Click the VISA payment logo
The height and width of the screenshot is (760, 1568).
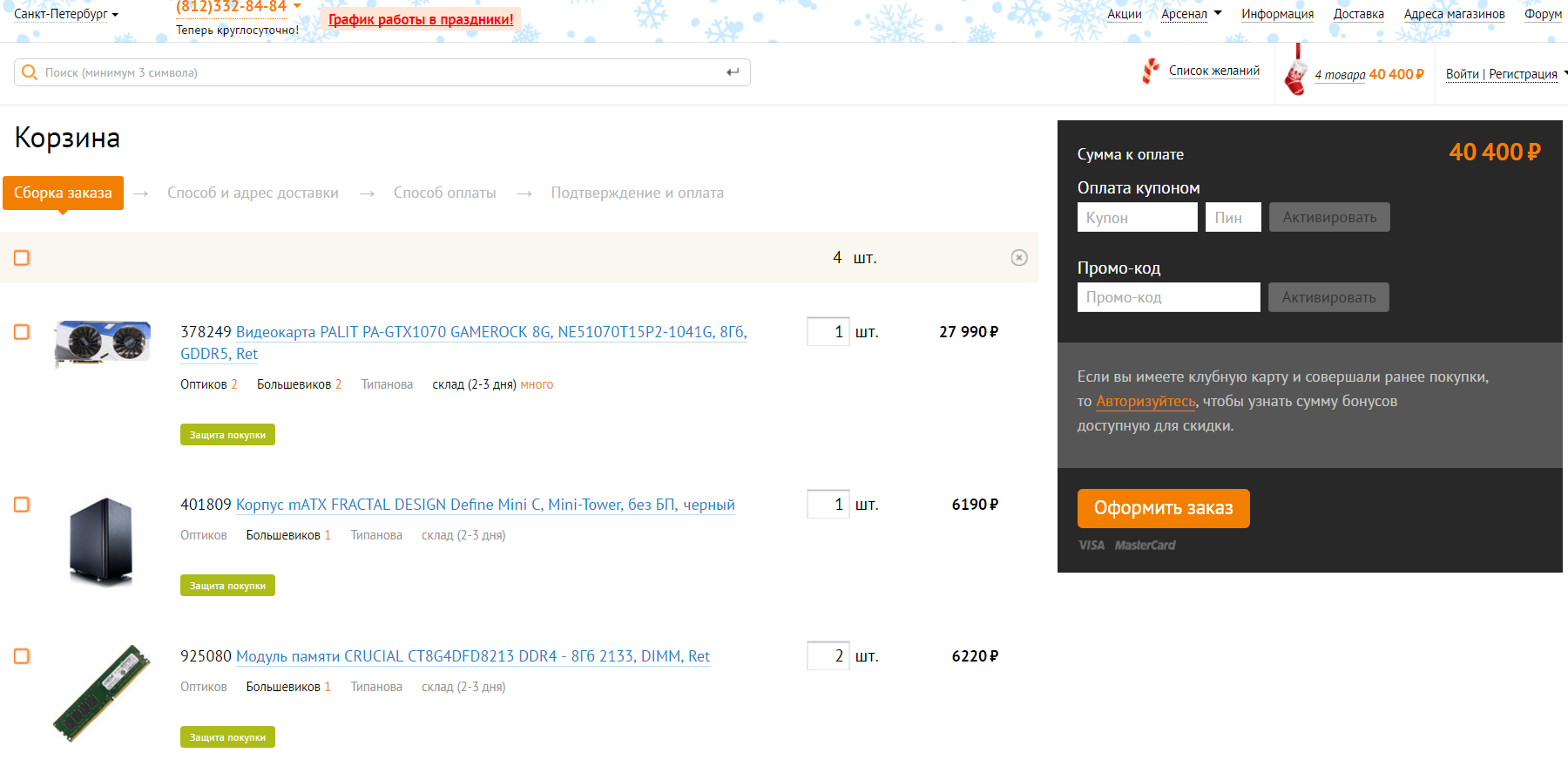1092,546
